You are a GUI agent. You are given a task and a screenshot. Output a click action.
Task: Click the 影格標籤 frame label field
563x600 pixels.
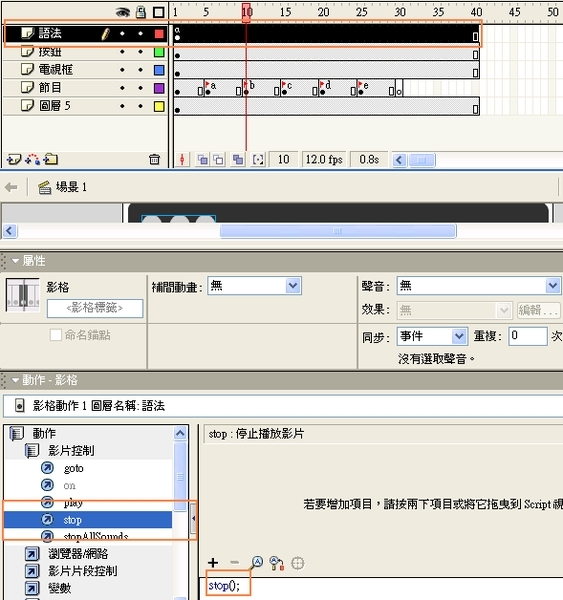[95, 308]
